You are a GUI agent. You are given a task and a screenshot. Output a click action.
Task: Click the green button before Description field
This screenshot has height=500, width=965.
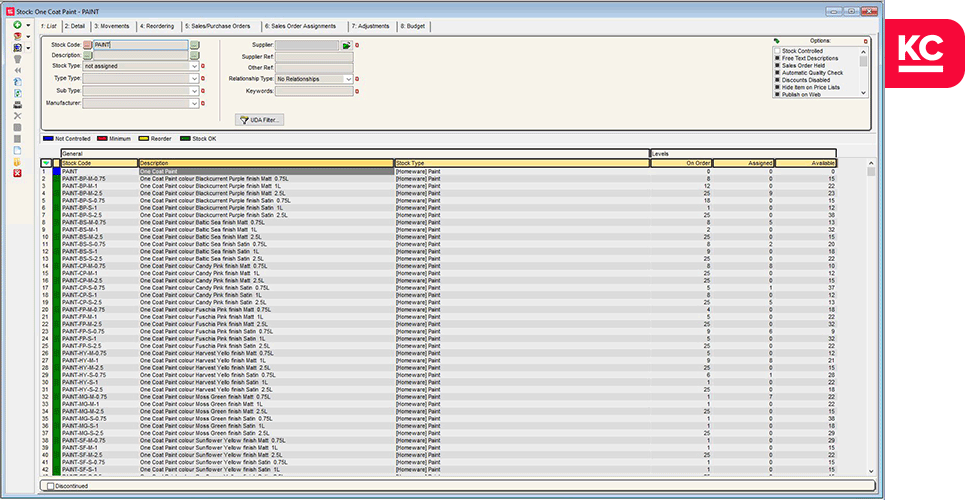point(87,55)
